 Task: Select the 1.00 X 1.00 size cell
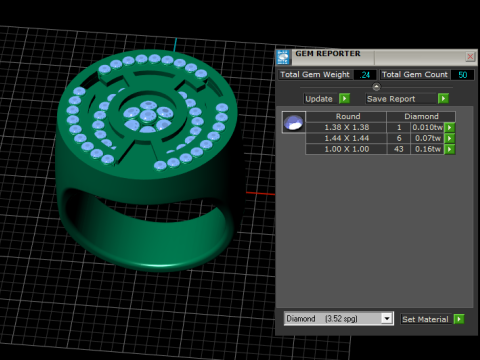[347, 149]
